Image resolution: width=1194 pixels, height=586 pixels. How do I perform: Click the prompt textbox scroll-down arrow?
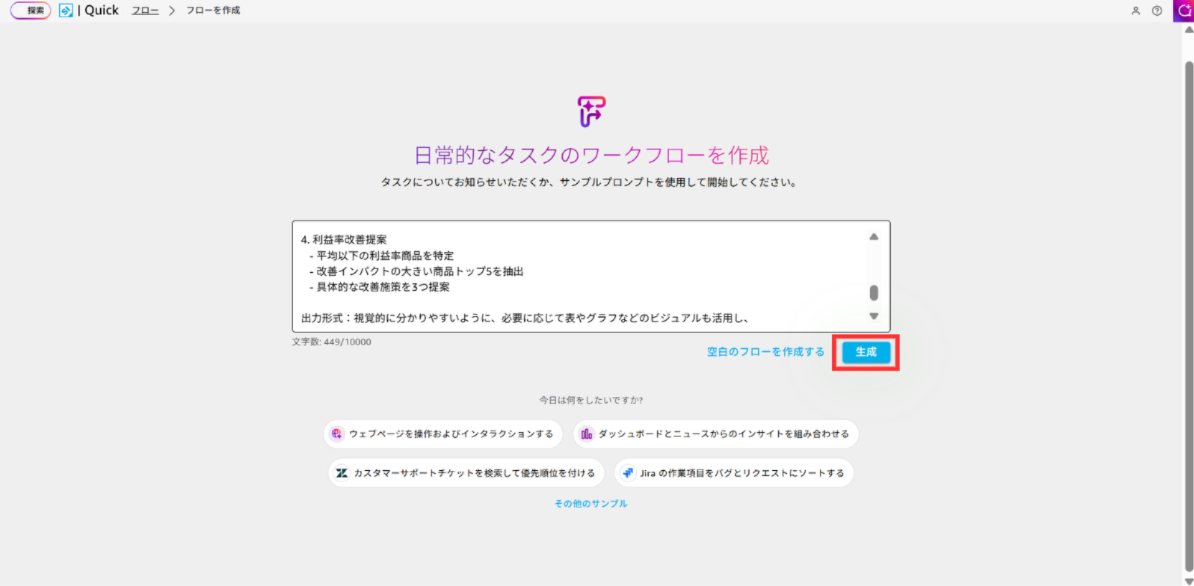[873, 316]
